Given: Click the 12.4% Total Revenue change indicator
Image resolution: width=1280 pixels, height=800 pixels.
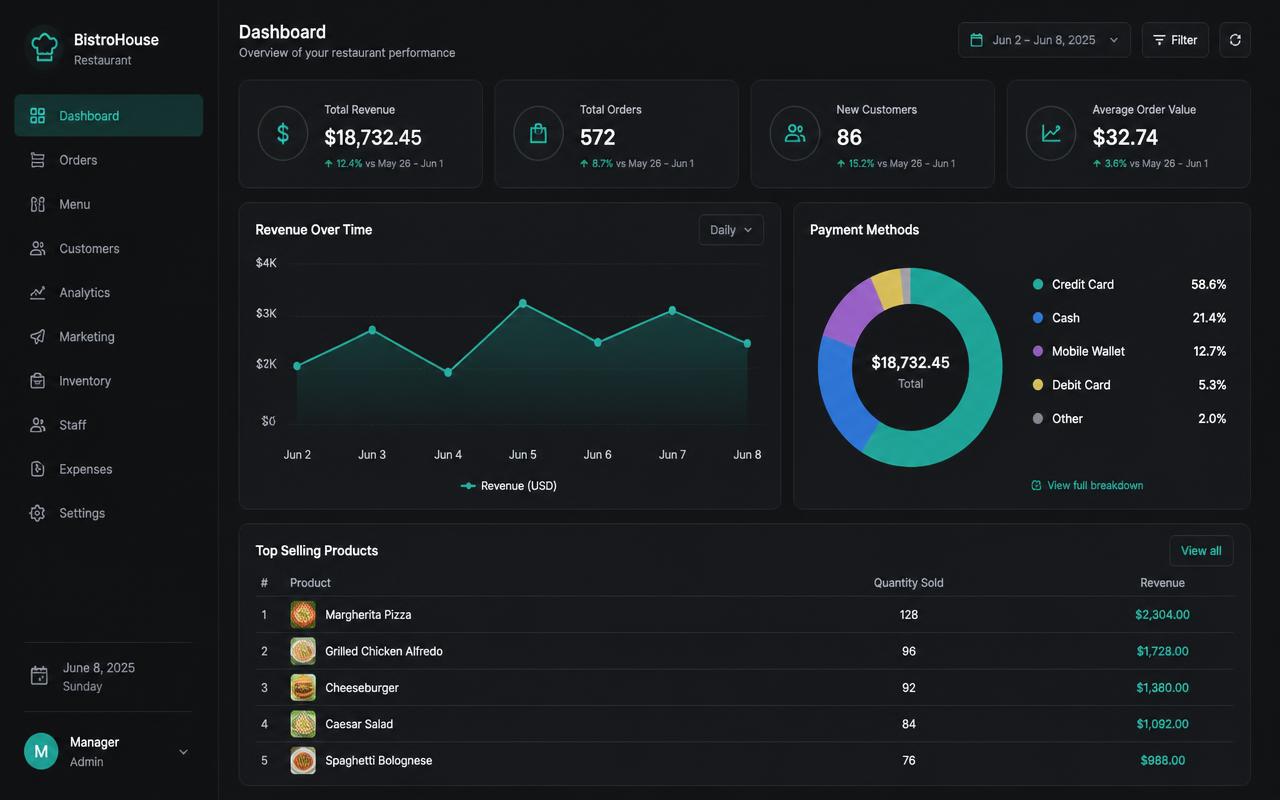Looking at the screenshot, I should 343,164.
